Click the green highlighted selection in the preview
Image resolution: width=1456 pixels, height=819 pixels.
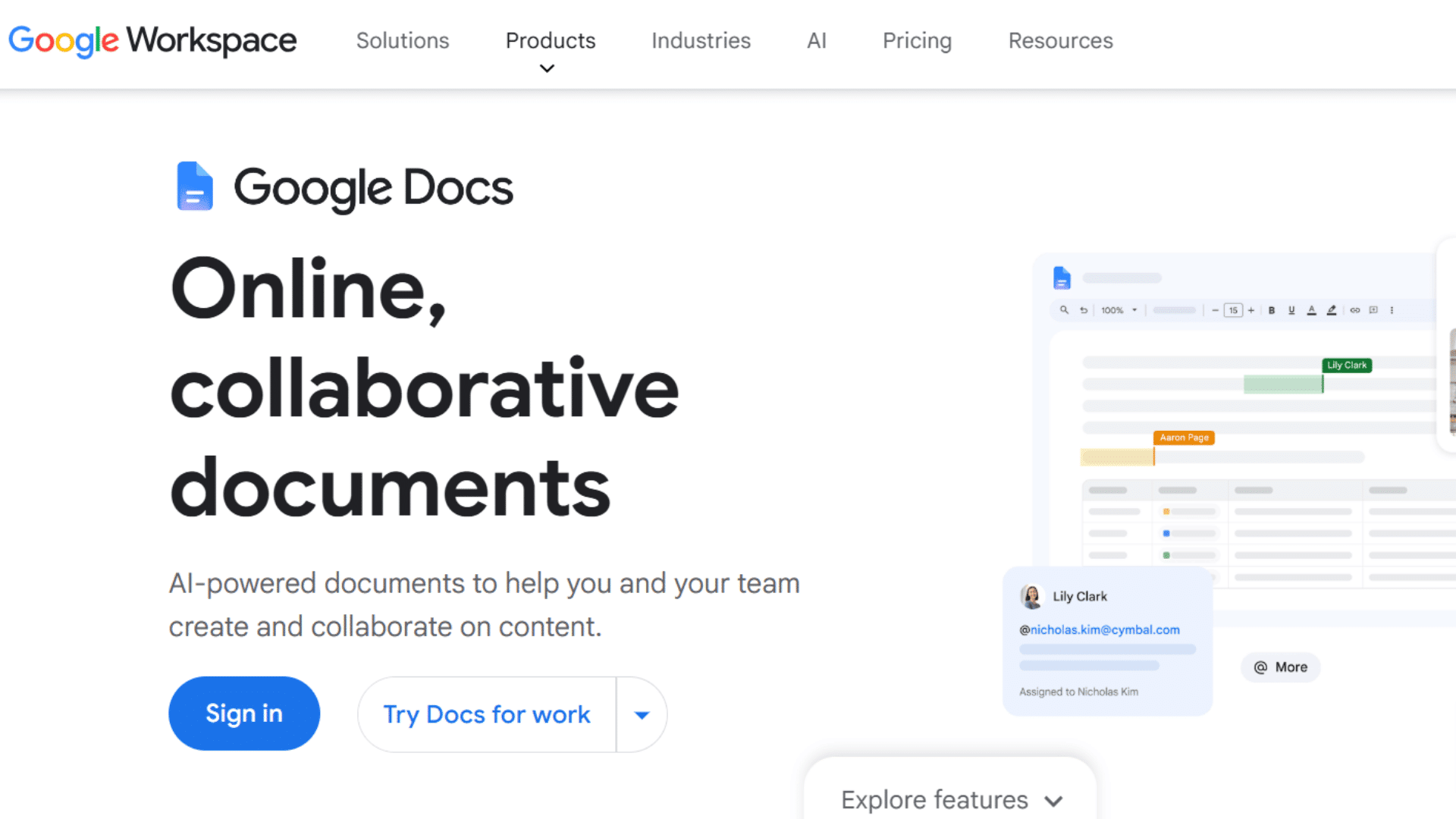(1283, 384)
